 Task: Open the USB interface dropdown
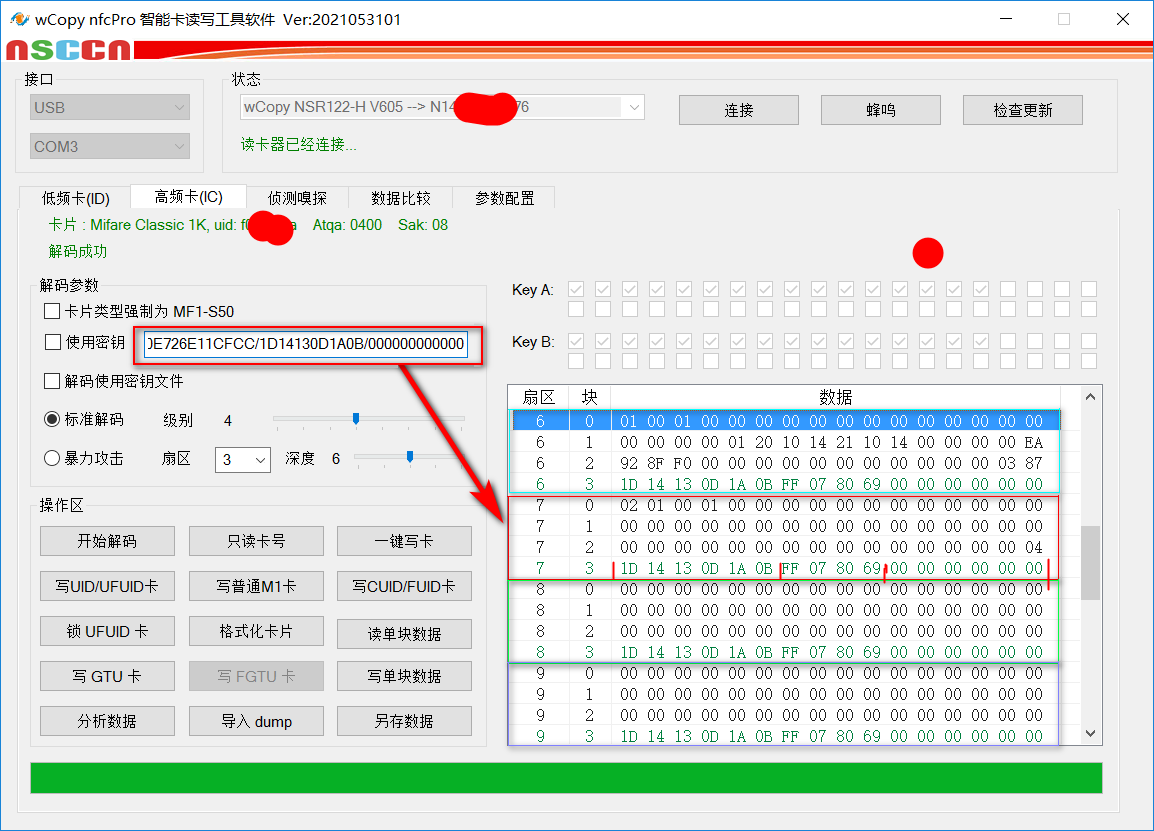(x=110, y=107)
